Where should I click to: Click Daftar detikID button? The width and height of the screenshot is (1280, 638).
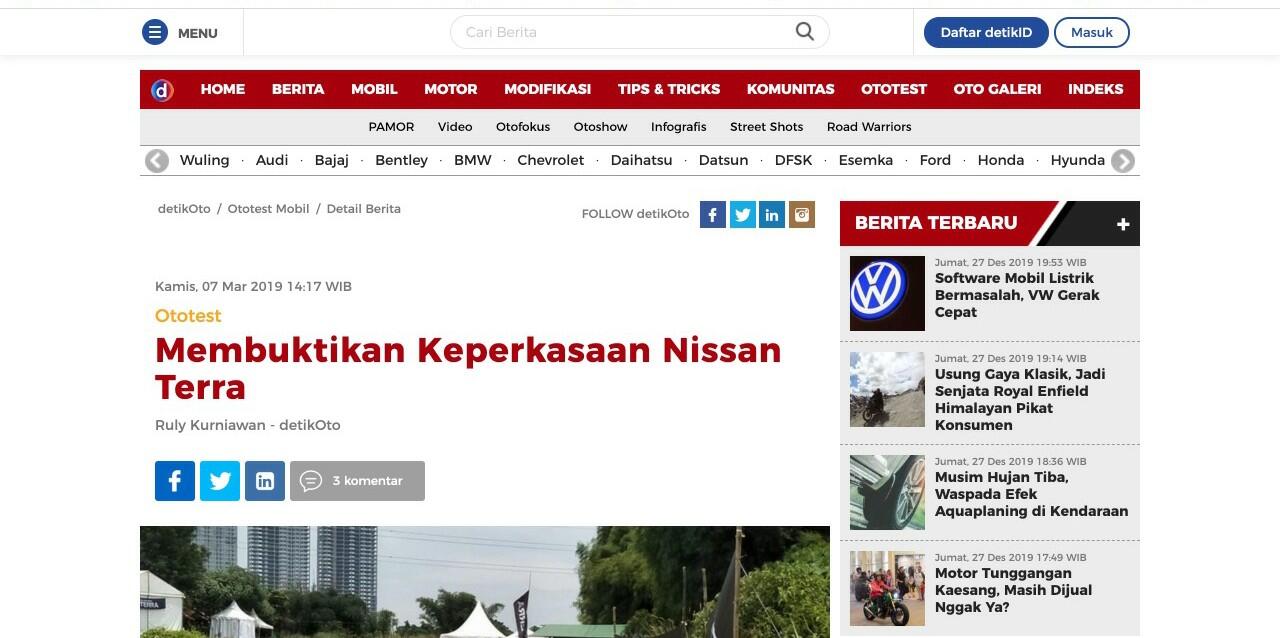(x=986, y=32)
